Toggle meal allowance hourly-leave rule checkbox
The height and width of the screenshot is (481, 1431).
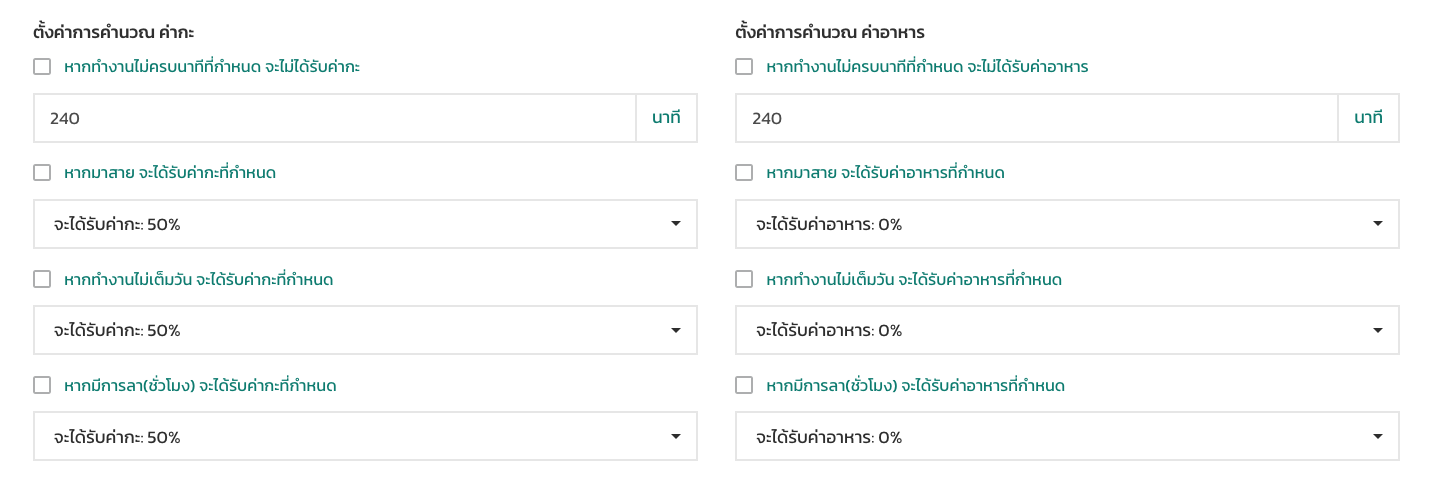744,385
